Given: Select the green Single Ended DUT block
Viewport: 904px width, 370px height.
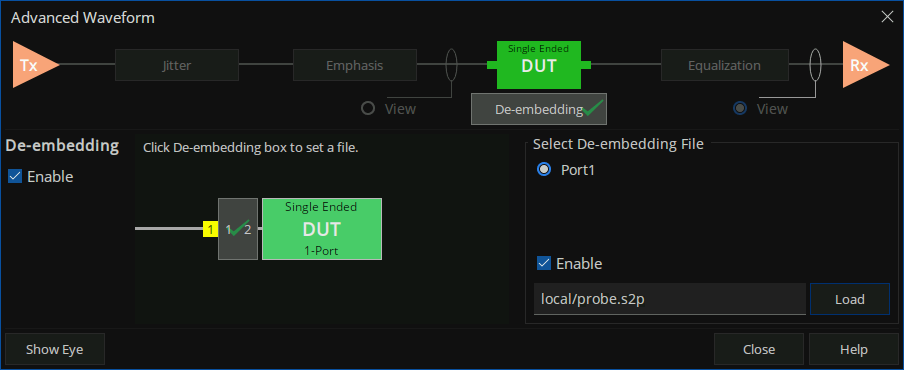Looking at the screenshot, I should coord(538,65).
